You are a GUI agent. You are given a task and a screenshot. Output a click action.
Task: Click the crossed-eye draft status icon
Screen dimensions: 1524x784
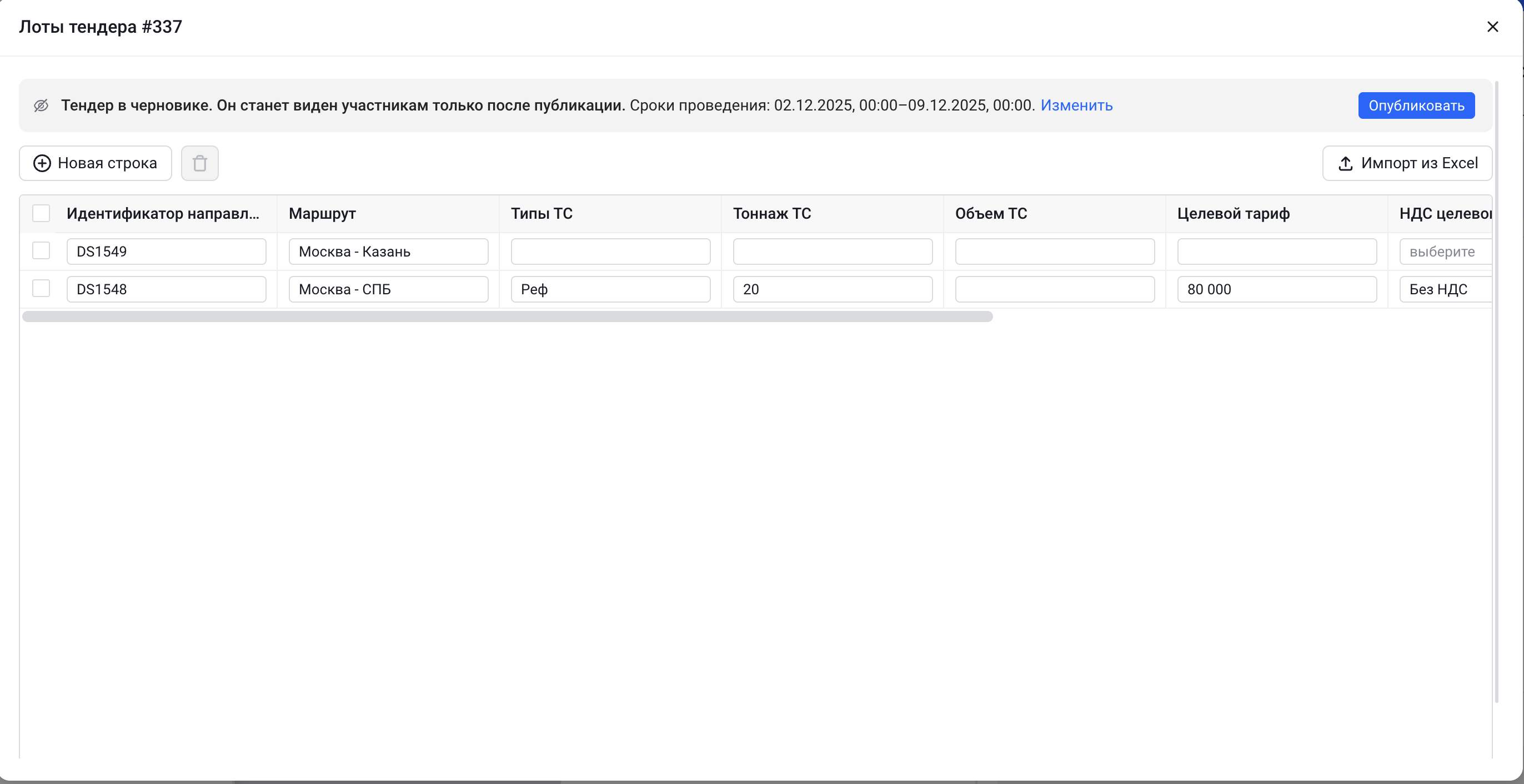click(x=41, y=105)
